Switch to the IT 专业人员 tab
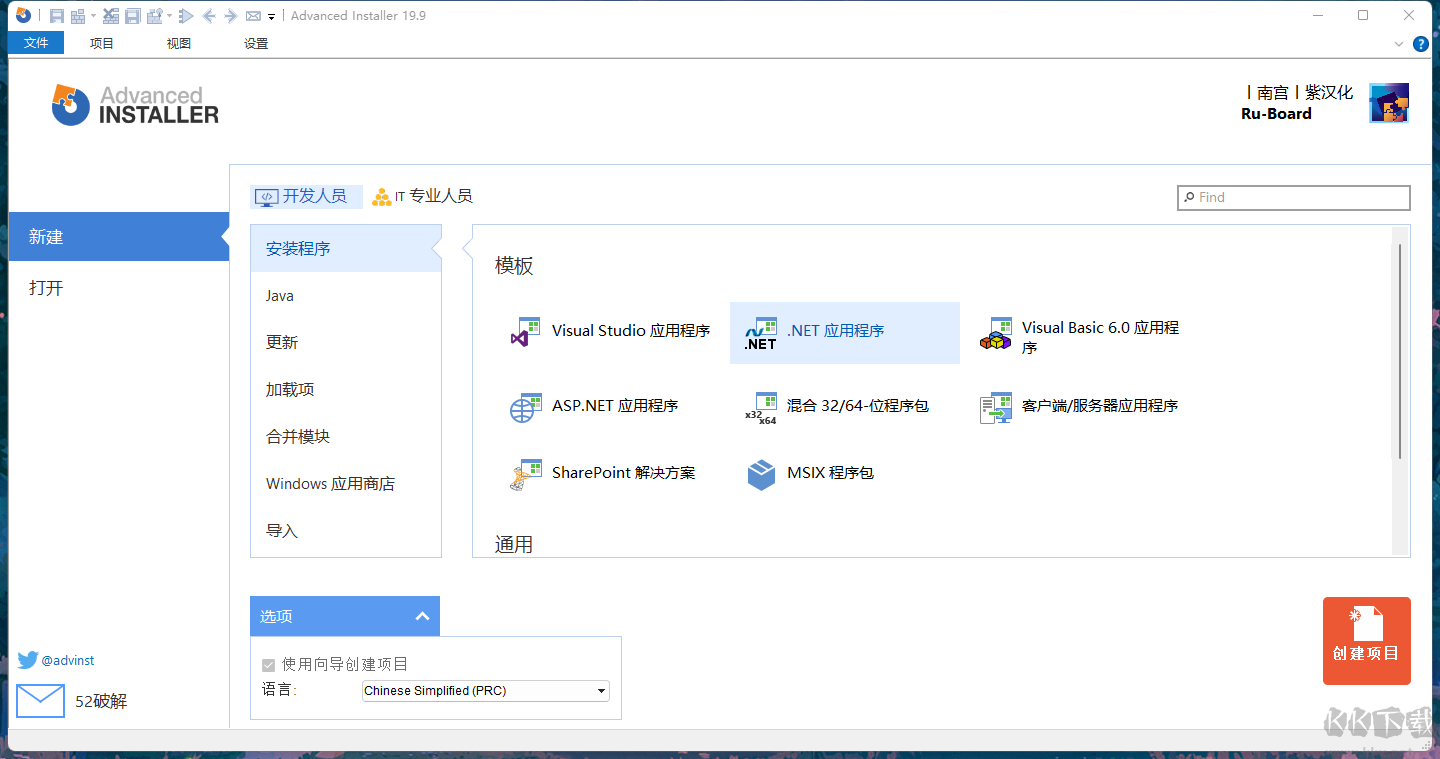 422,196
